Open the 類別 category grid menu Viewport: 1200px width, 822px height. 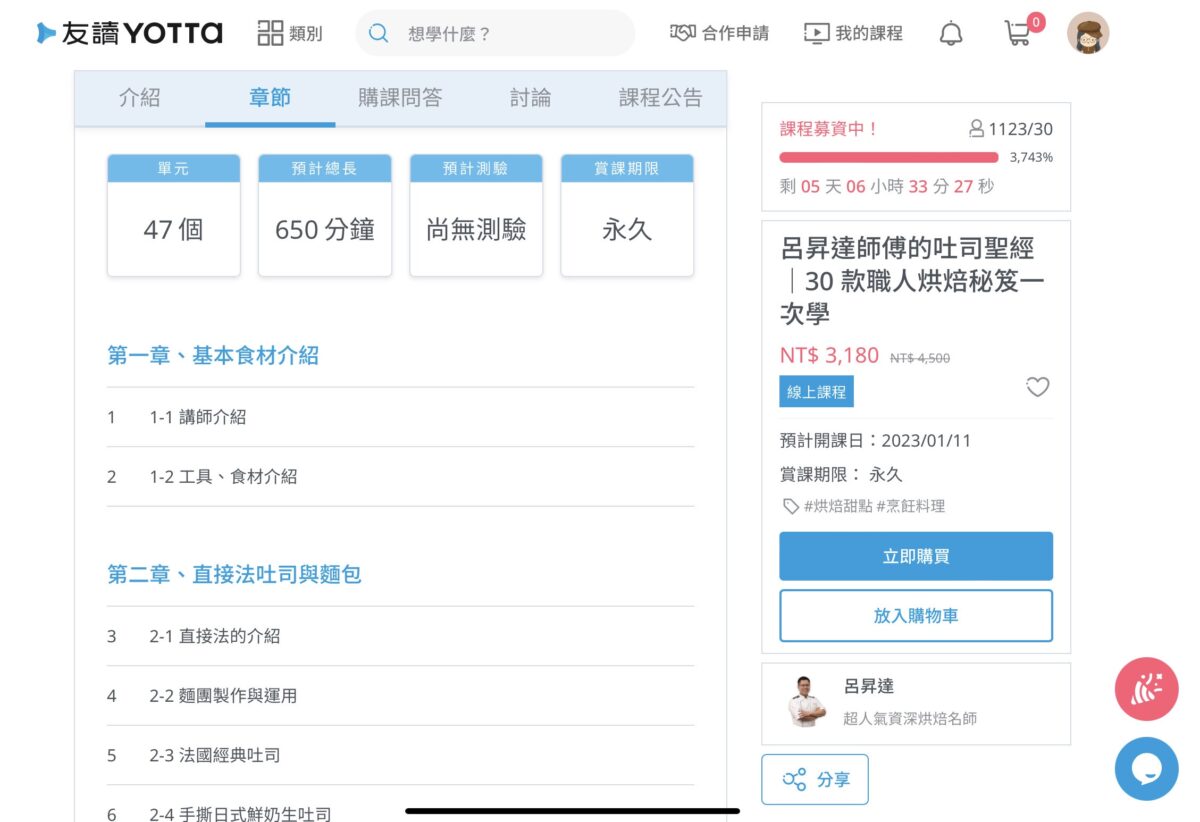point(290,33)
